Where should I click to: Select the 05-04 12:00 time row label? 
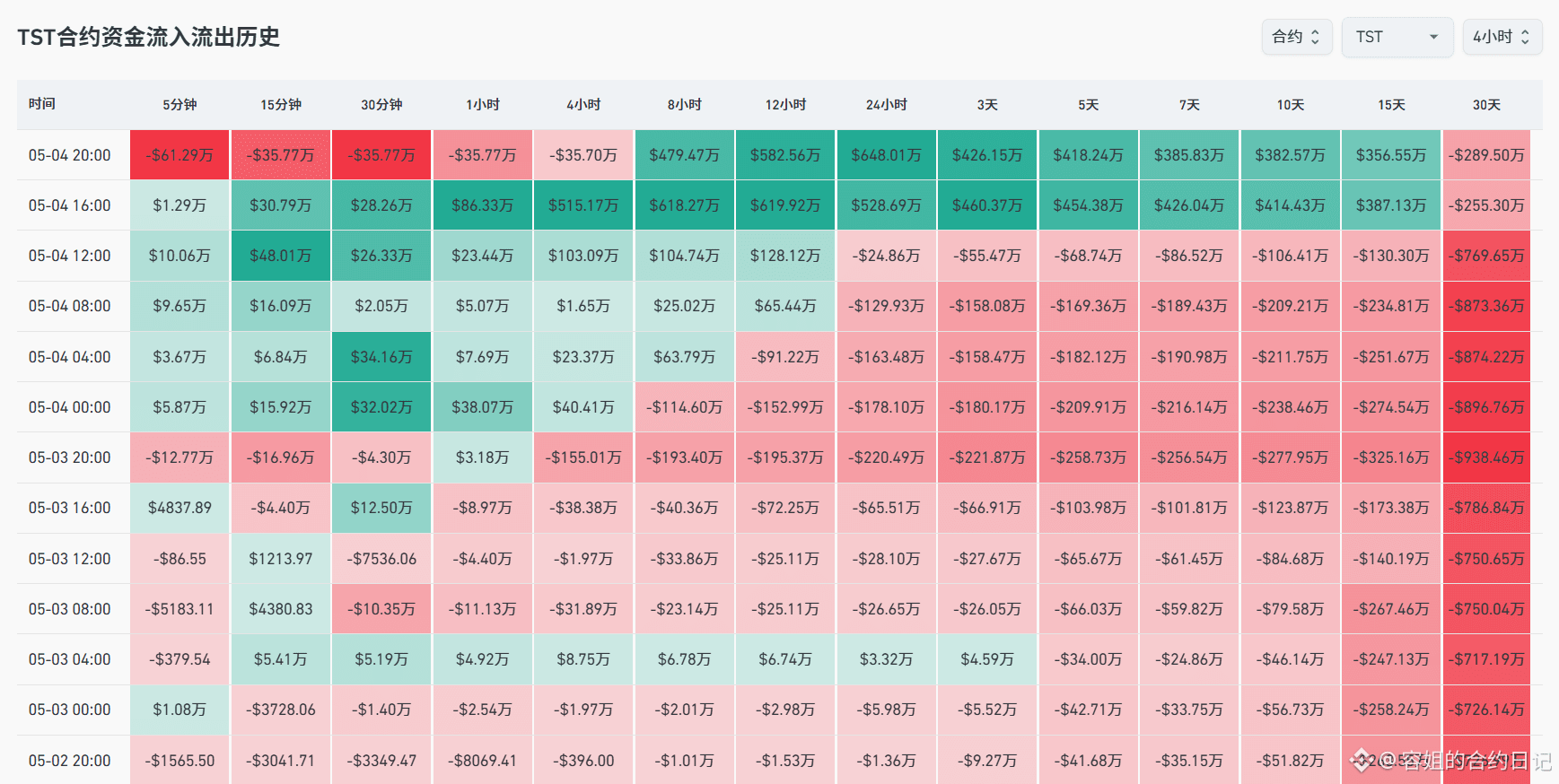click(x=70, y=256)
